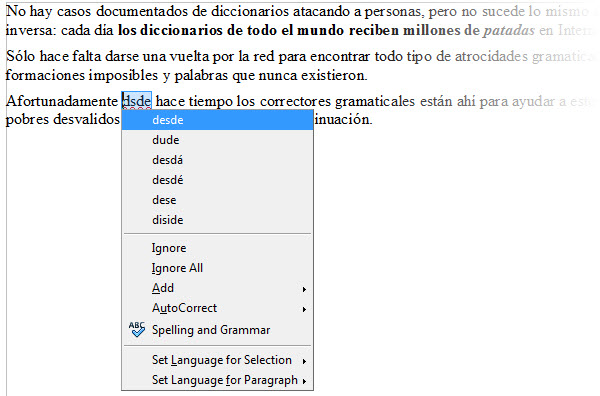Viewport: 600px width, 396px height.
Task: Expand the Add submenu arrow
Action: pyautogui.click(x=304, y=289)
